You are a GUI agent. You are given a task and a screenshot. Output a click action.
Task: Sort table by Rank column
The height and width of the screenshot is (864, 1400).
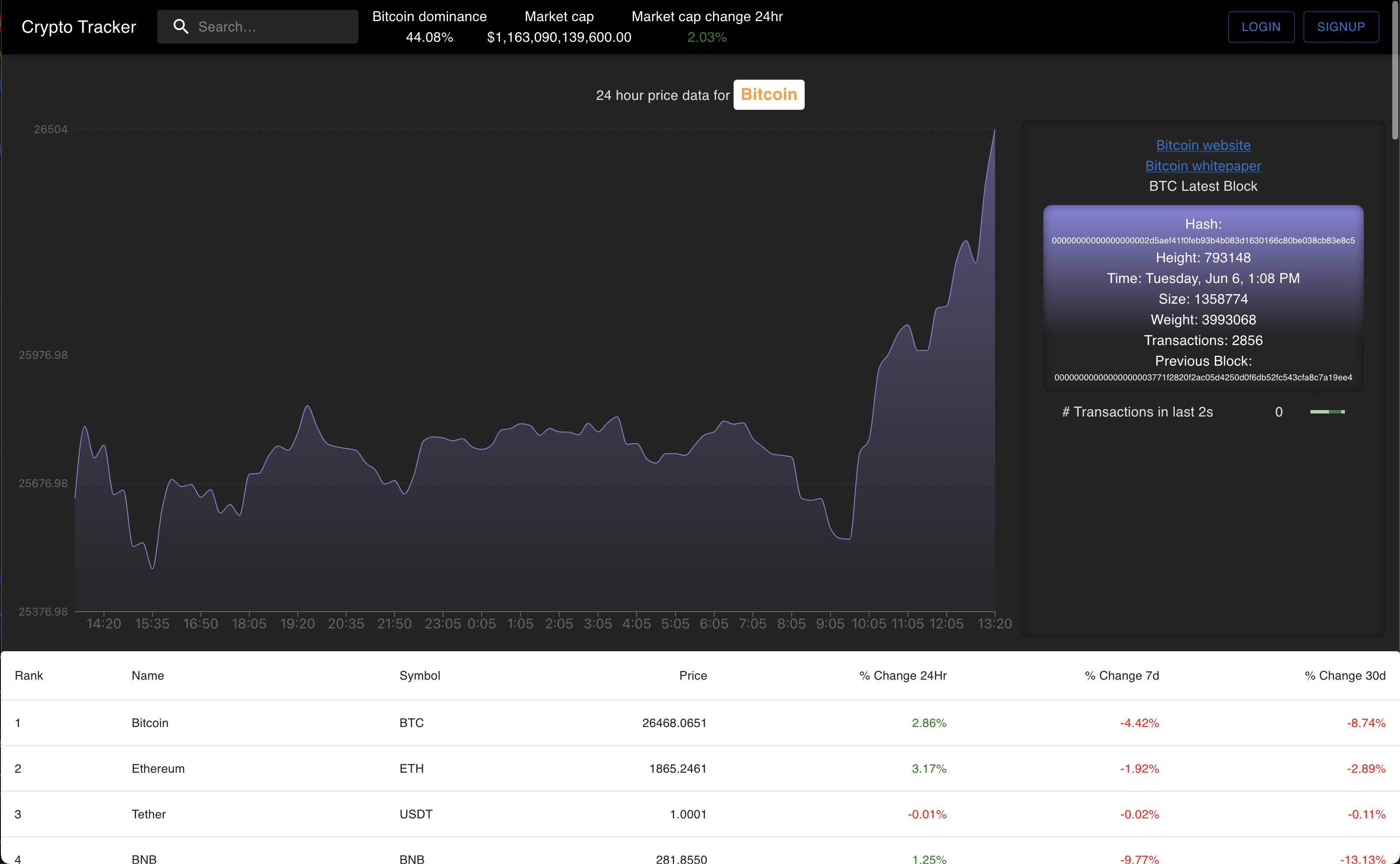[x=28, y=675]
